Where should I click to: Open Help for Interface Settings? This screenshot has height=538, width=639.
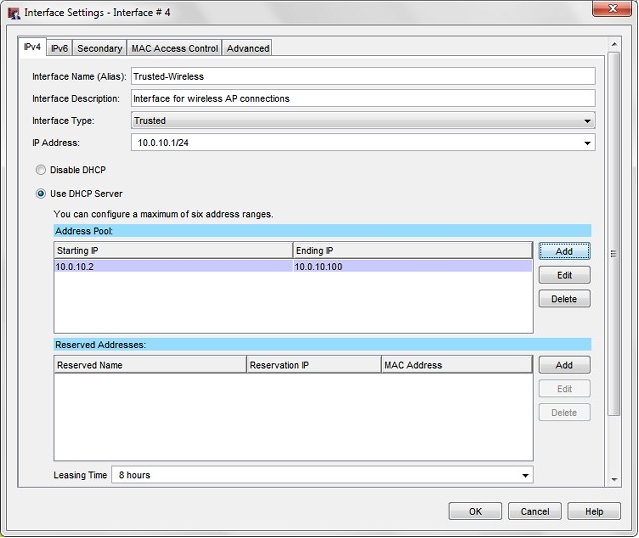pos(594,511)
